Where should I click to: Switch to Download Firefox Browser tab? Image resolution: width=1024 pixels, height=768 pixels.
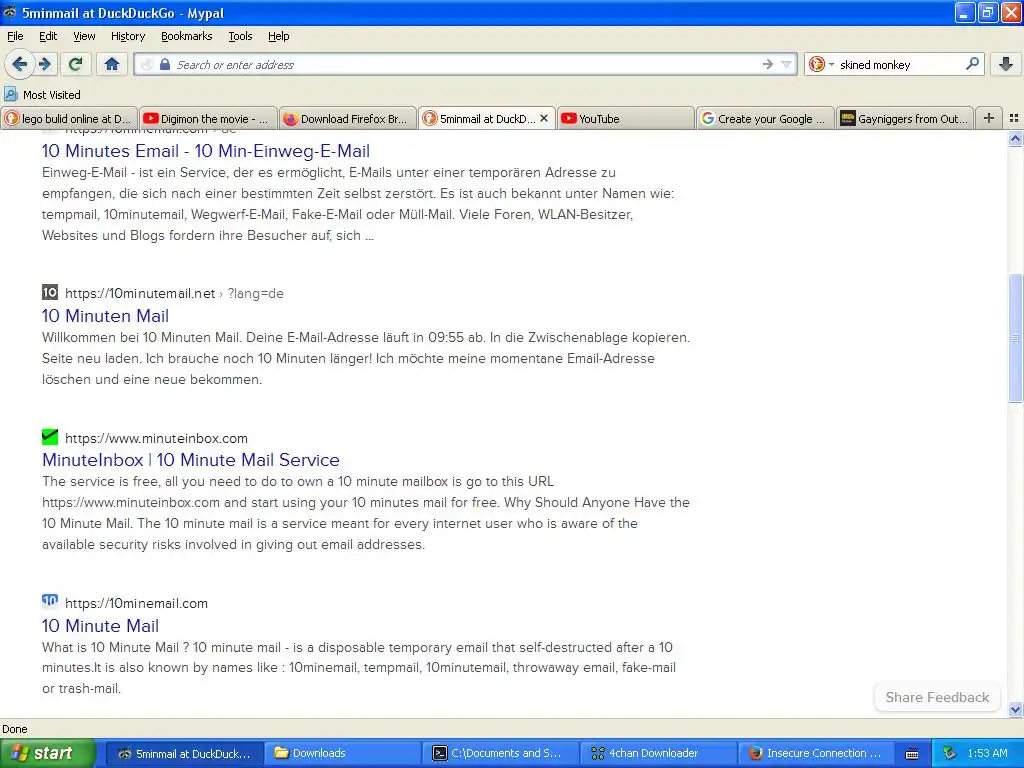[347, 118]
